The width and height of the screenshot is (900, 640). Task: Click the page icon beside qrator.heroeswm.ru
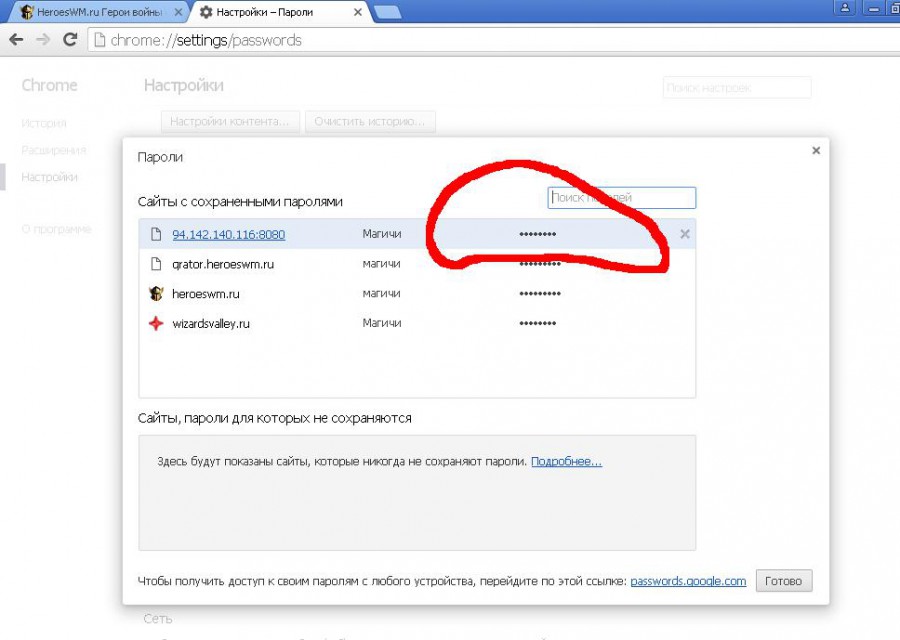[156, 263]
